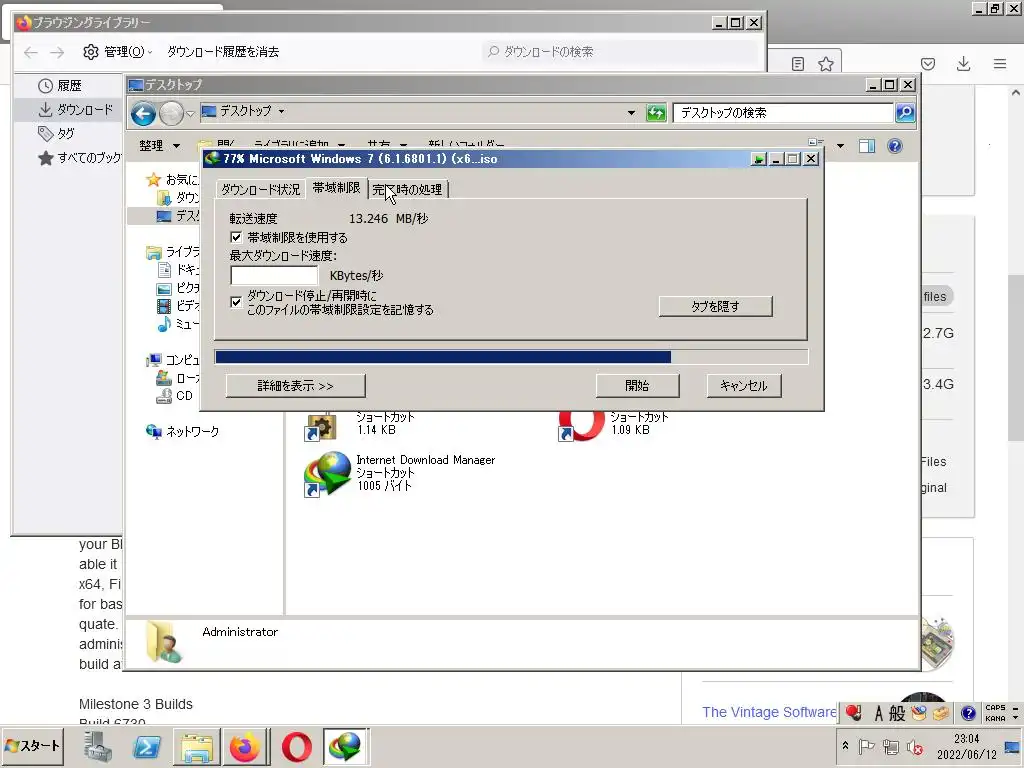
Task: Open the address bar history dropdown
Action: (x=631, y=112)
